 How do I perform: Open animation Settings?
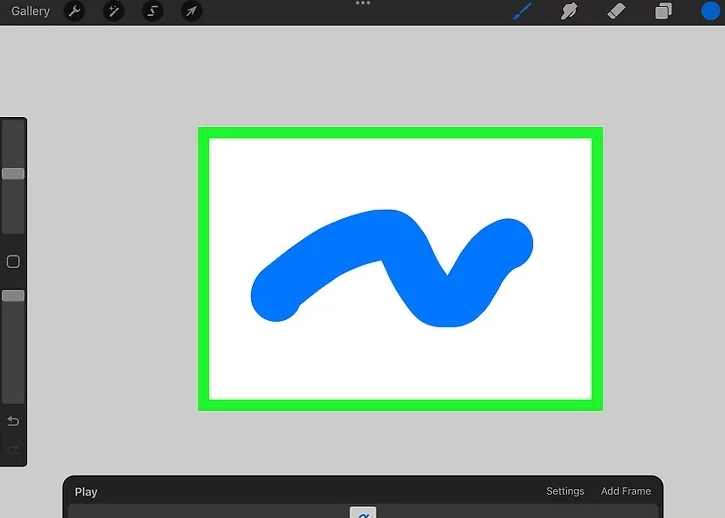565,491
